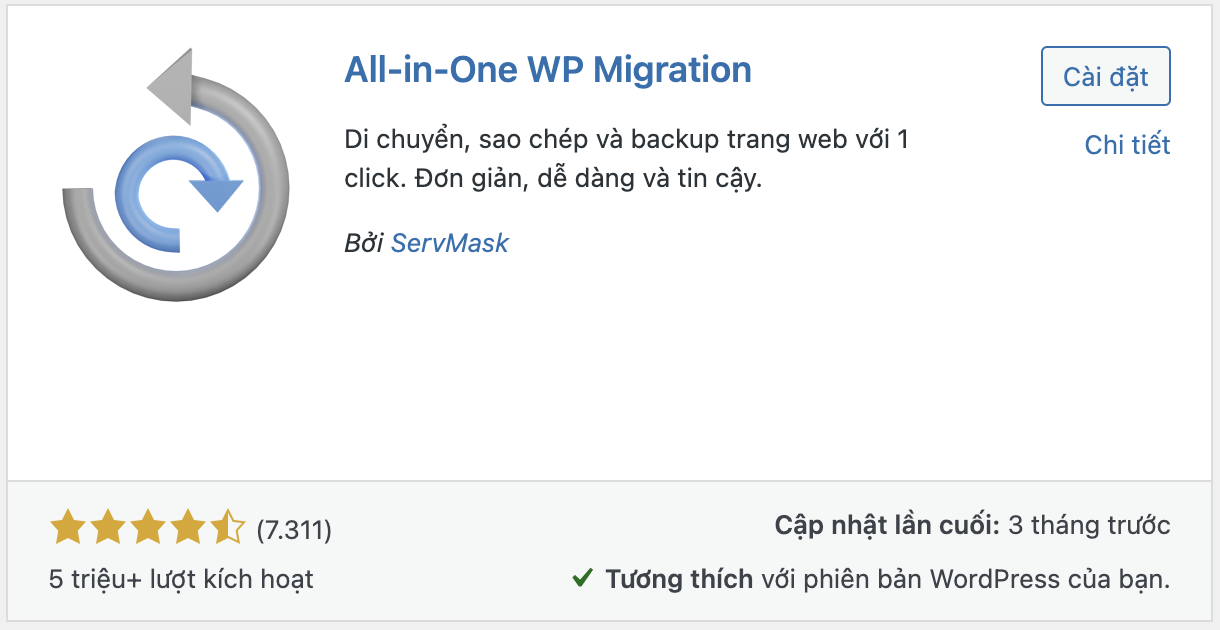Click the first gold rating star

click(x=67, y=527)
